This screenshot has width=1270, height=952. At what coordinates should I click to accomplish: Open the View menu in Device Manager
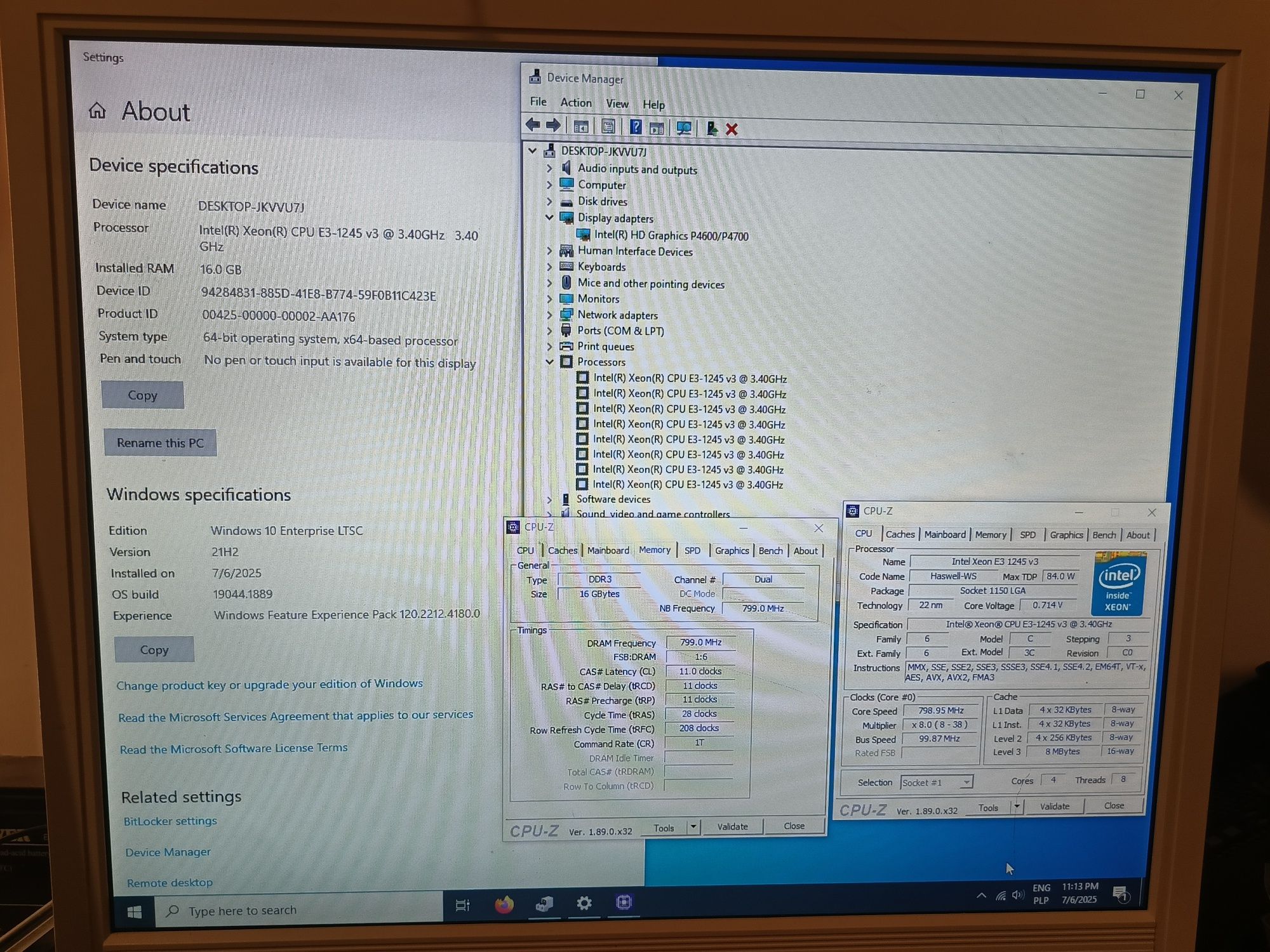pos(617,103)
